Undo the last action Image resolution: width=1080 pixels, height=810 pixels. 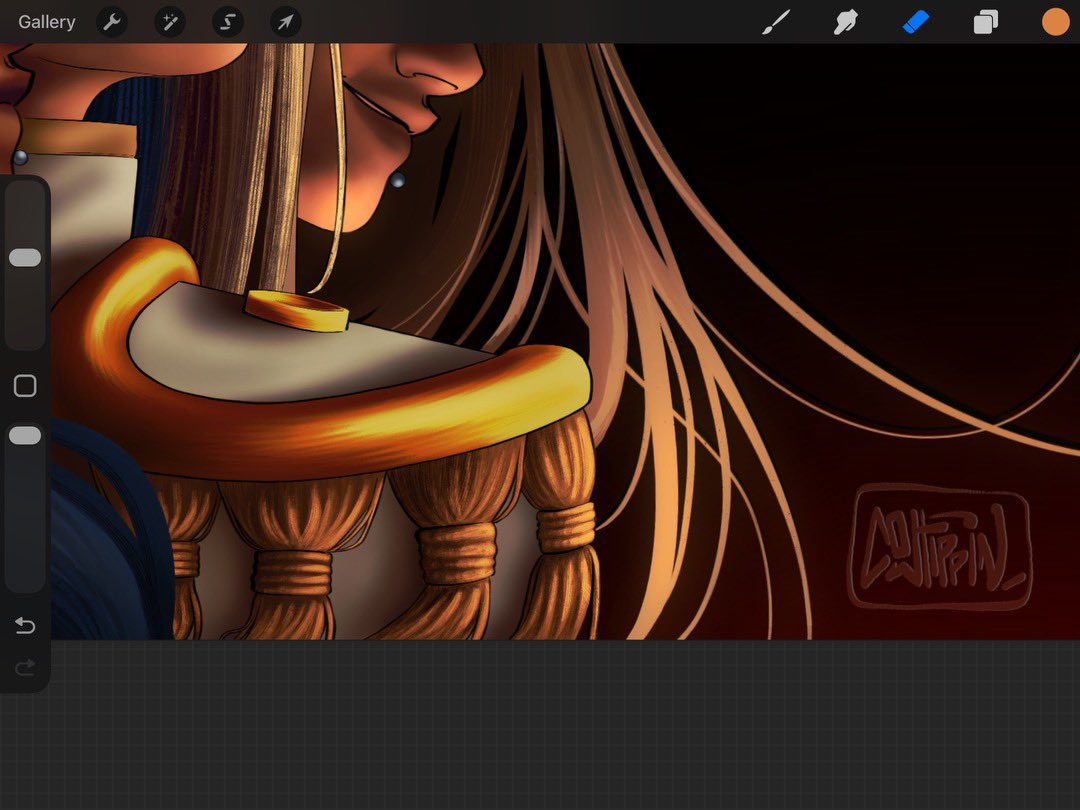click(x=25, y=625)
